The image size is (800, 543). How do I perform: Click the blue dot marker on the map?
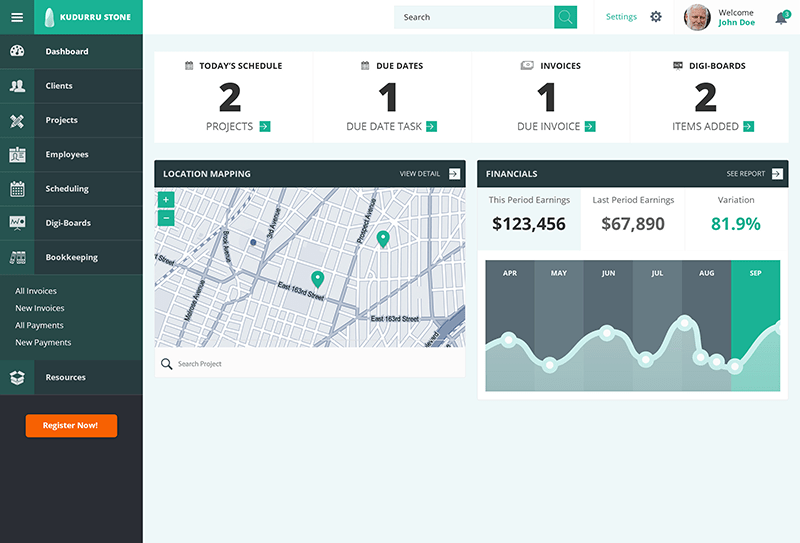253,242
